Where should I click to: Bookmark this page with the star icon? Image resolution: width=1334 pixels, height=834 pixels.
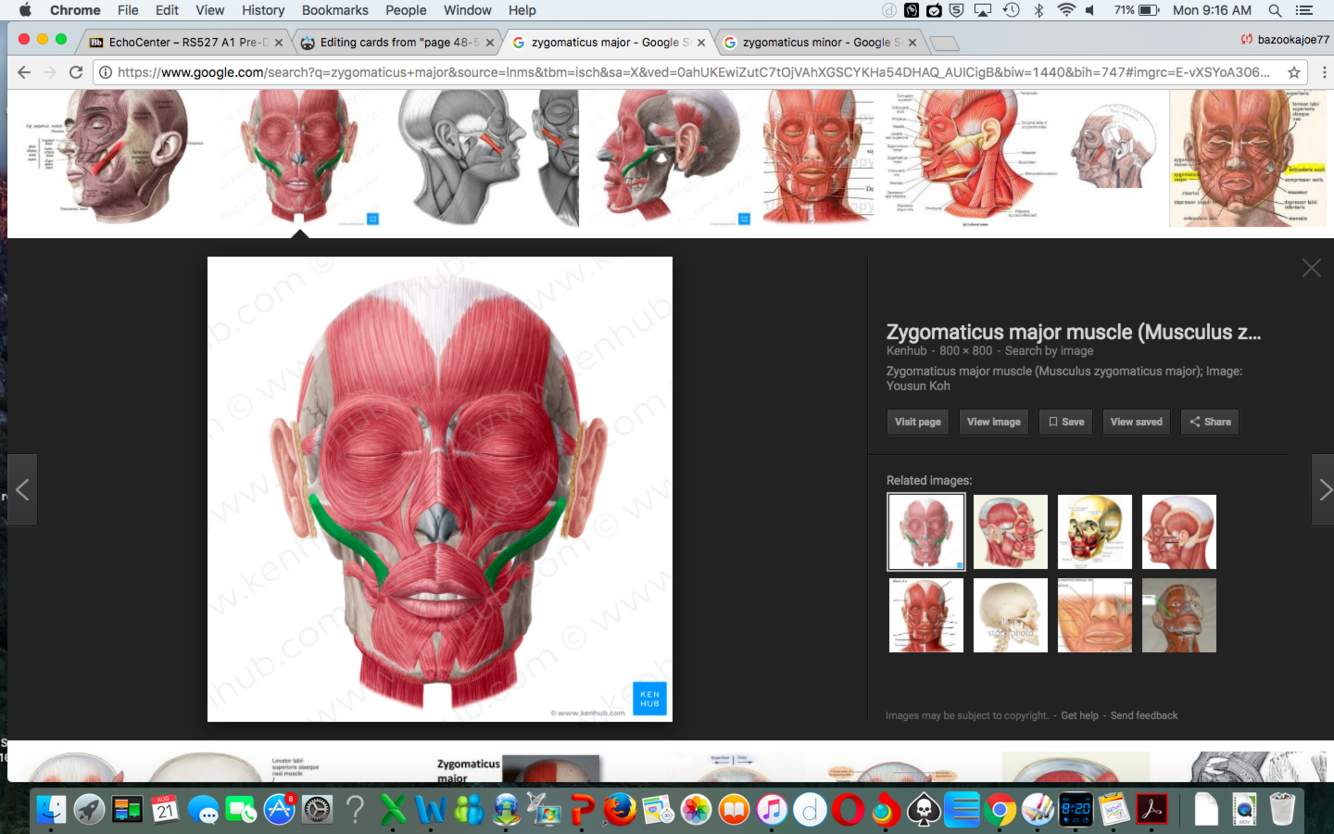(x=1294, y=72)
